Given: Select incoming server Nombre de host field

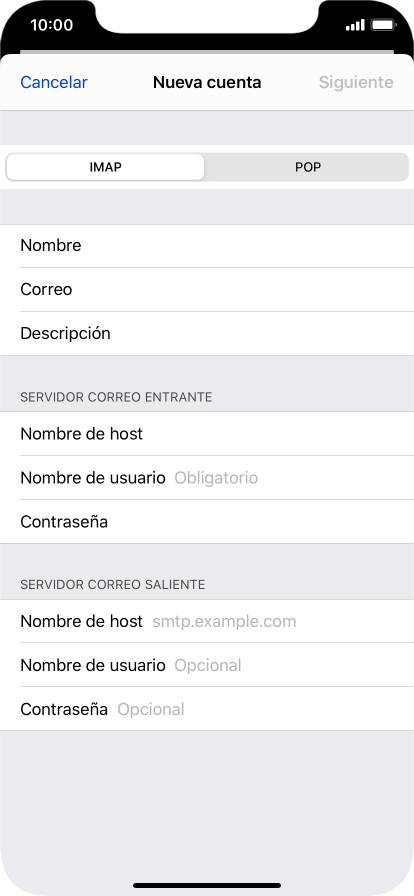Looking at the screenshot, I should [207, 434].
